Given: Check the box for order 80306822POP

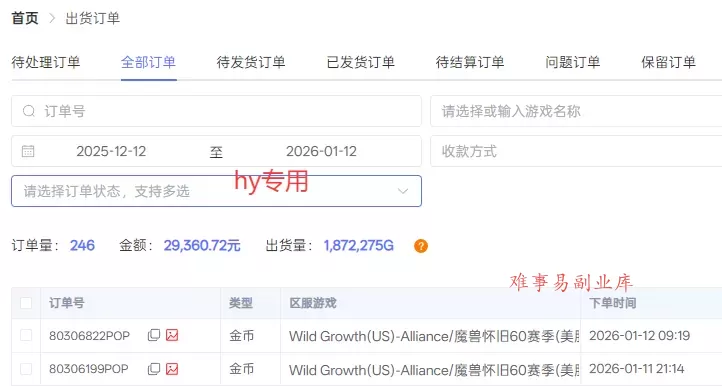Looking at the screenshot, I should [26, 335].
